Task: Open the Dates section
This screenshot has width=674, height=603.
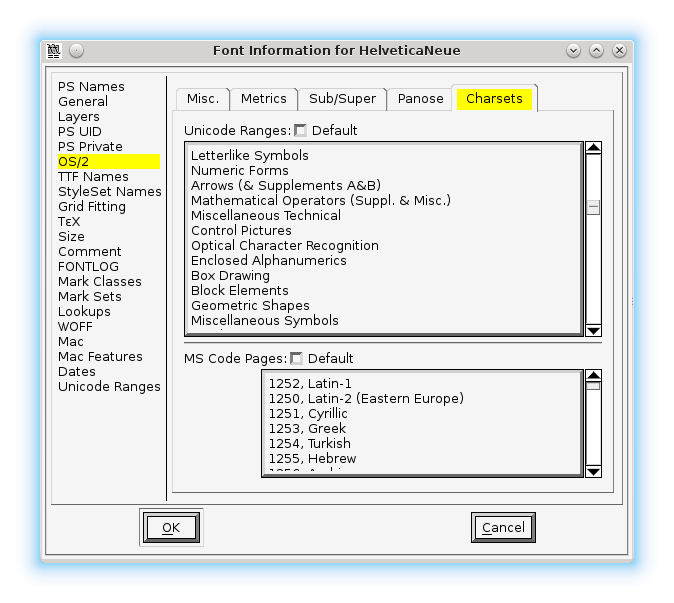Action: [77, 372]
